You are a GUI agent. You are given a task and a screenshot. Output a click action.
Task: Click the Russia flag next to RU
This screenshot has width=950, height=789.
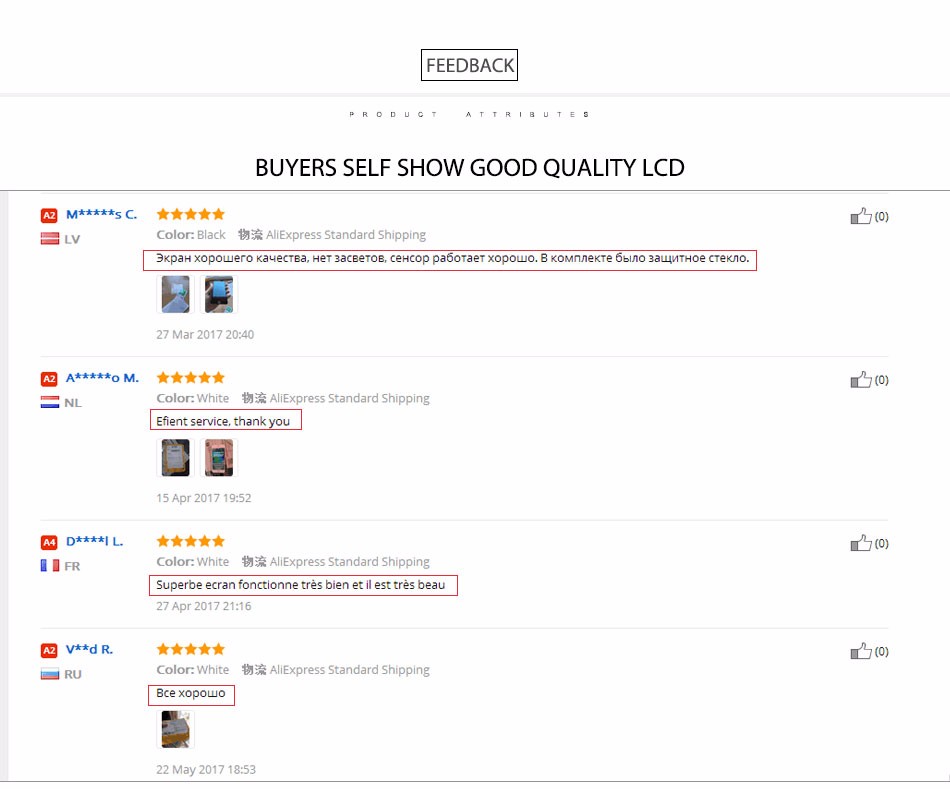(50, 674)
